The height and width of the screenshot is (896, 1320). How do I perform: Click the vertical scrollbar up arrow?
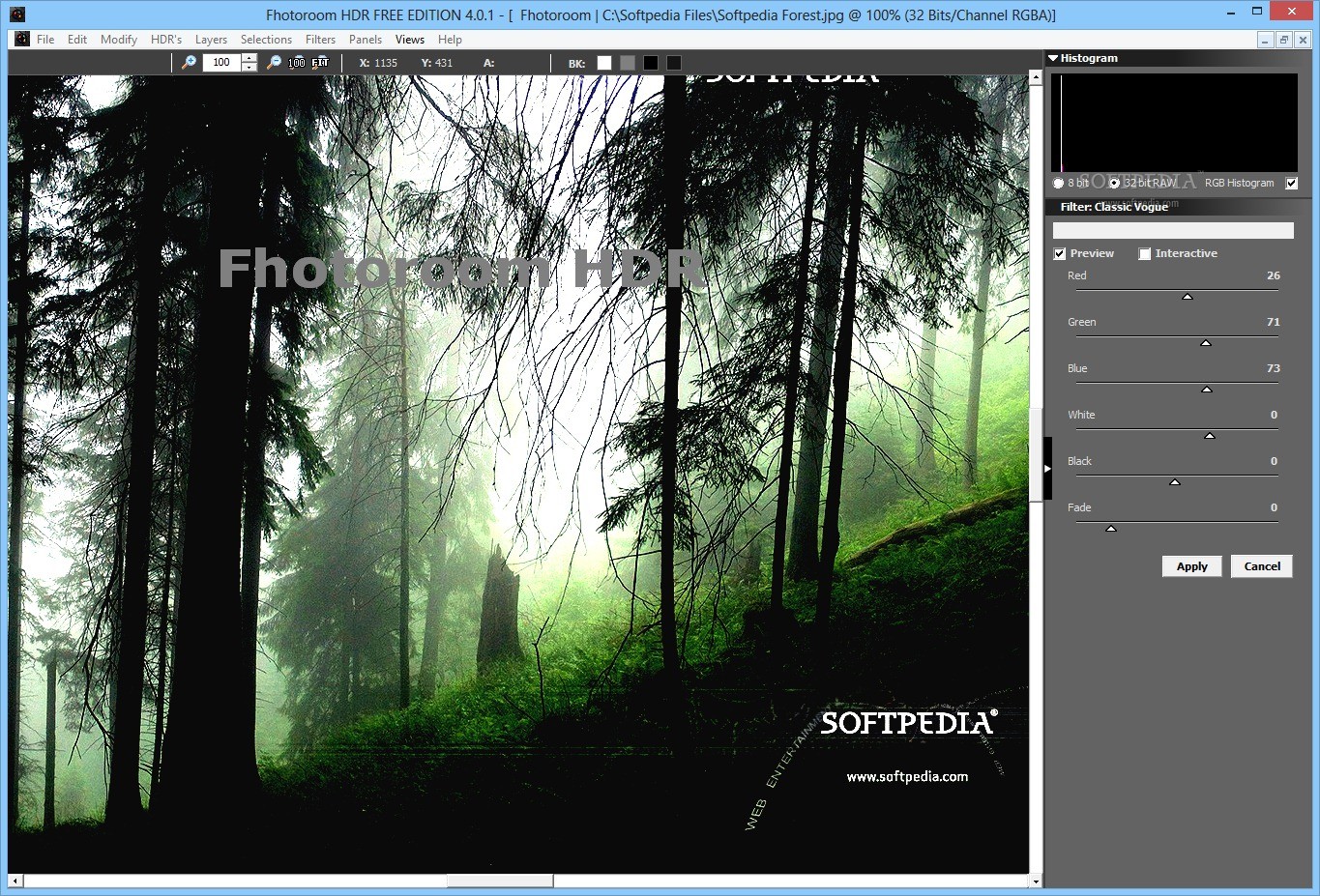[1036, 79]
